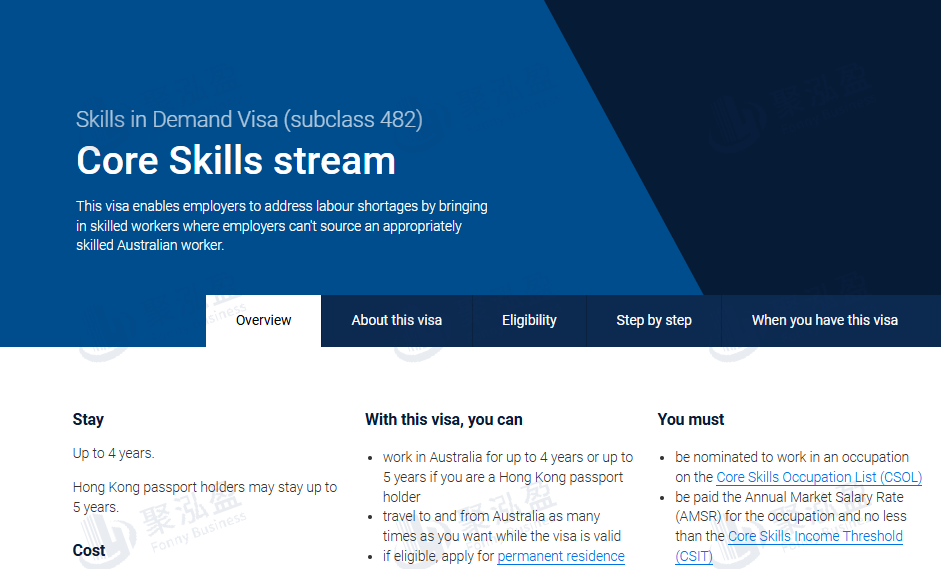Viewport: 941px width, 569px height.
Task: Open the Overview tab
Action: 263,320
